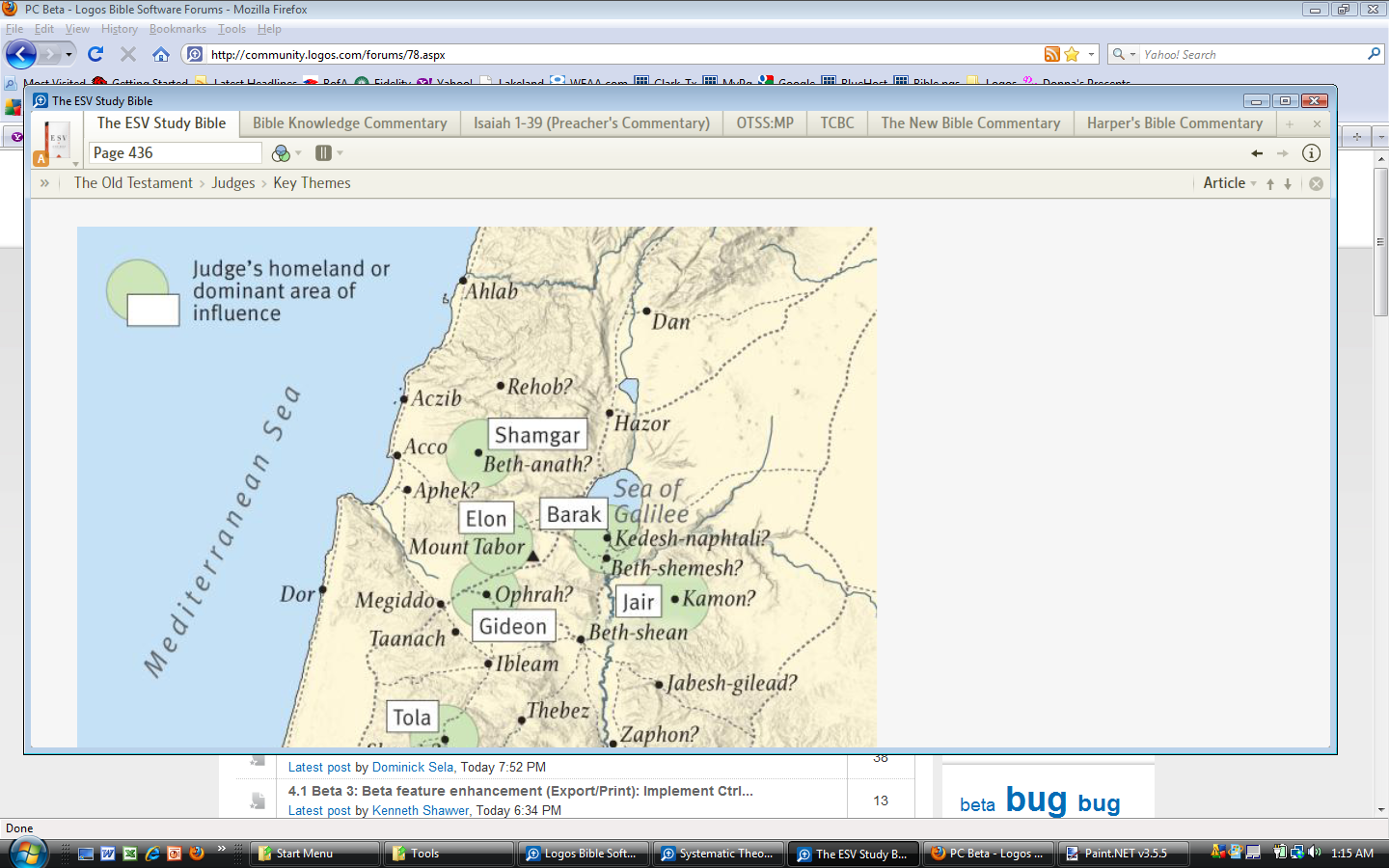Open the Firefox tab list dropdown

(x=1380, y=137)
